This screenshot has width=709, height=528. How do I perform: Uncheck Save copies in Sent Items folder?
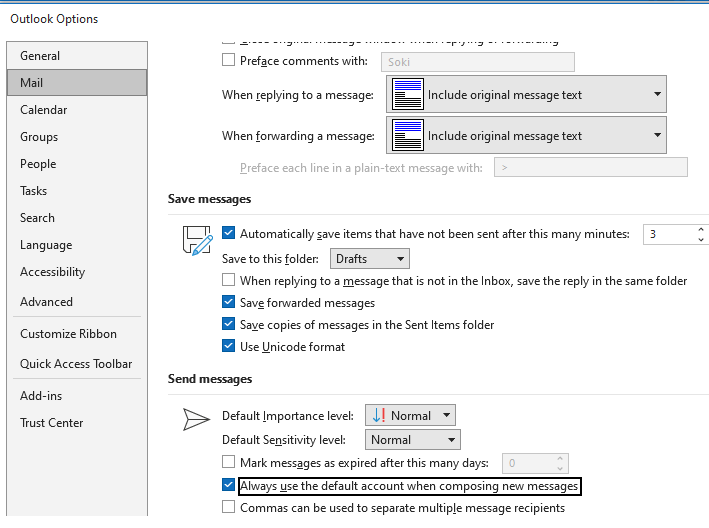228,324
